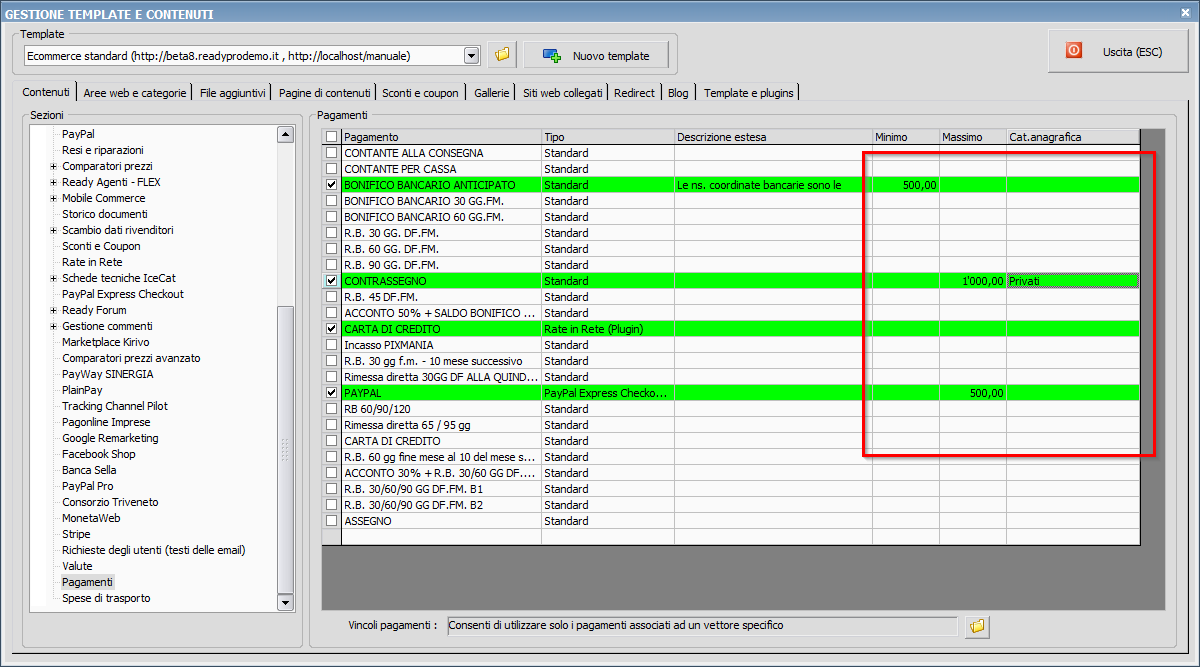Open the Blog tab

[678, 93]
